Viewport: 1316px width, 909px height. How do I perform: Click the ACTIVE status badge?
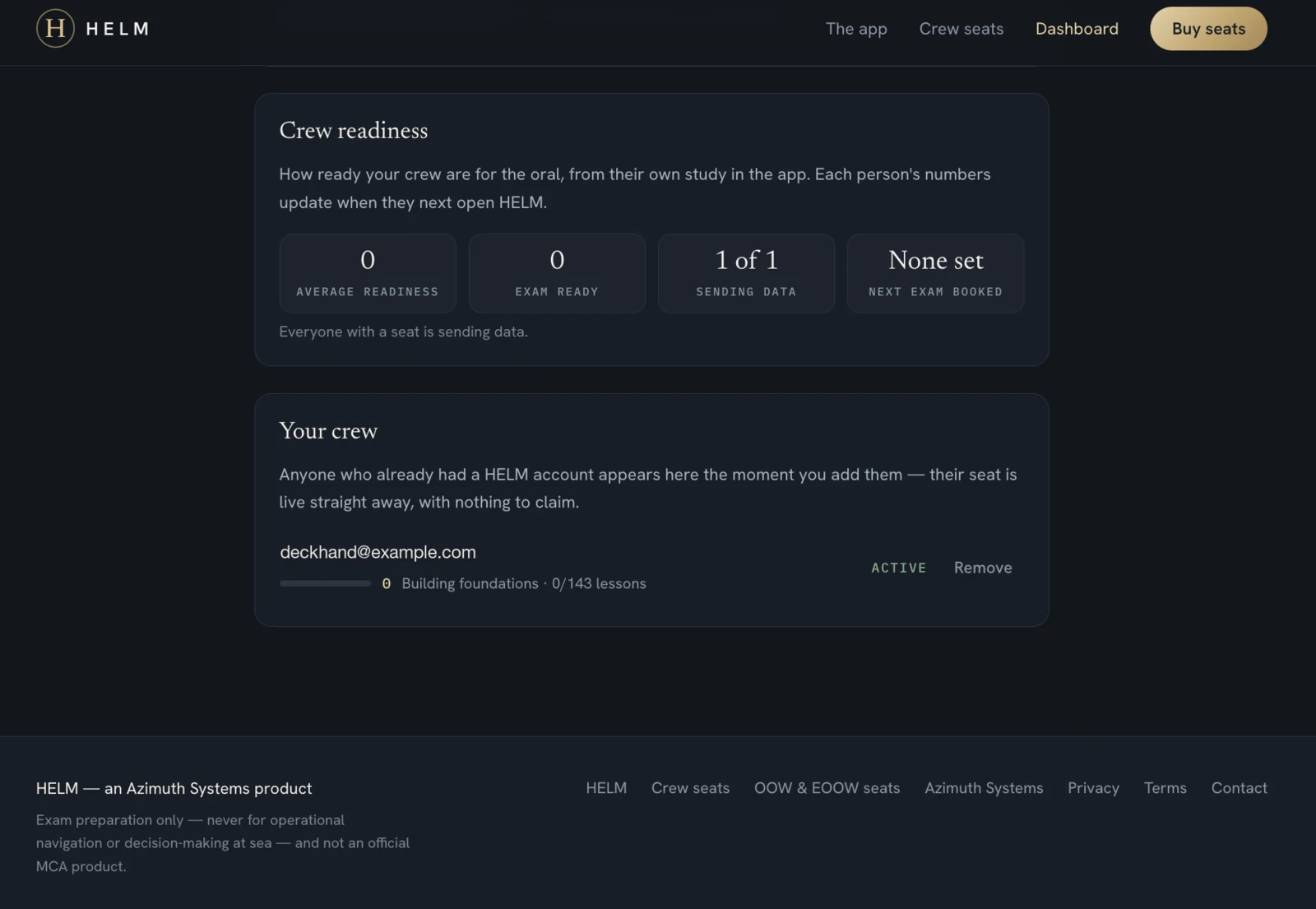click(x=898, y=568)
